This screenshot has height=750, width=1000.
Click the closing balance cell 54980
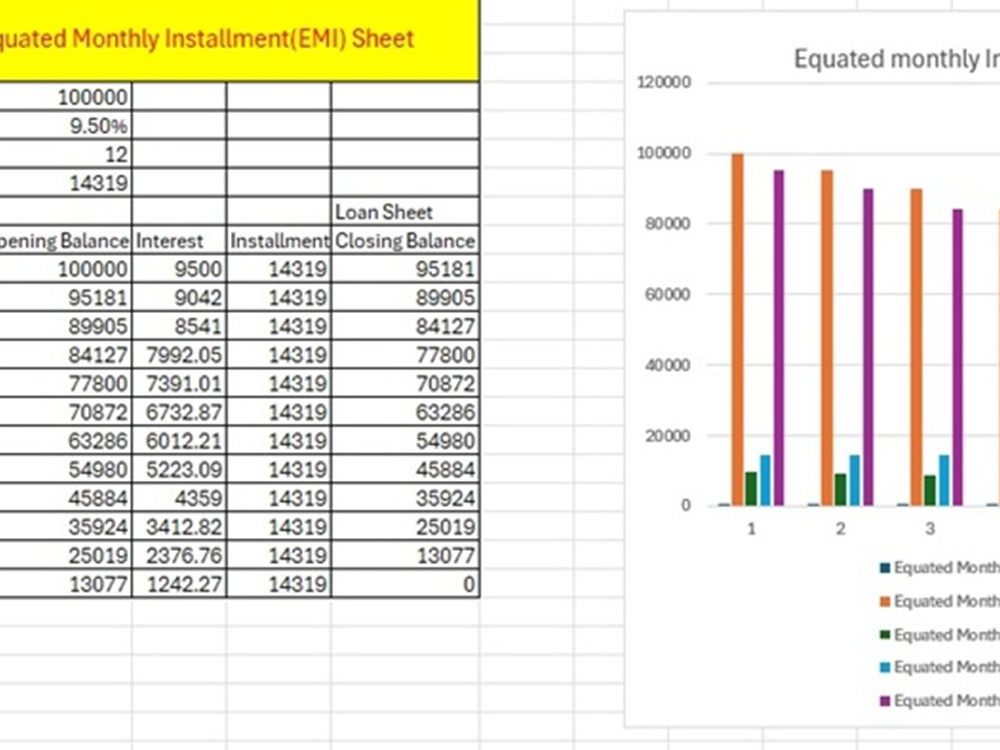click(x=405, y=441)
